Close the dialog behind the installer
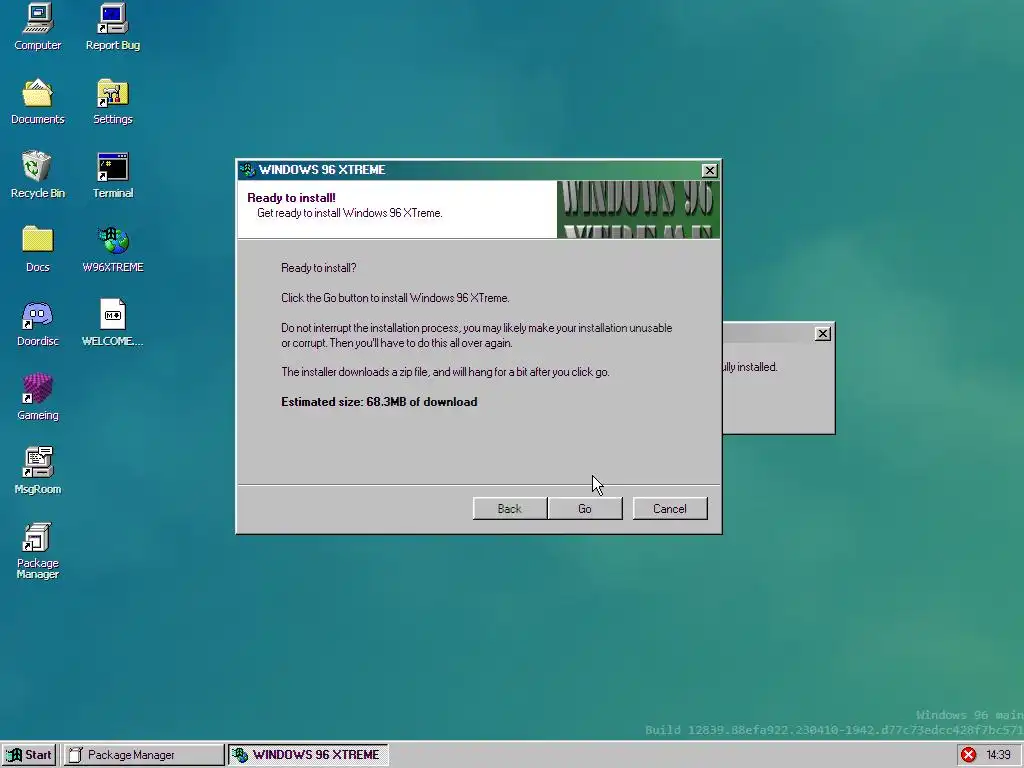1024x768 pixels. coord(823,334)
